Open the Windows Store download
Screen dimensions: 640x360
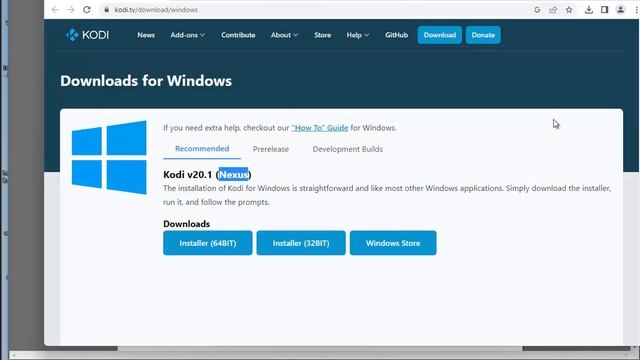[393, 243]
